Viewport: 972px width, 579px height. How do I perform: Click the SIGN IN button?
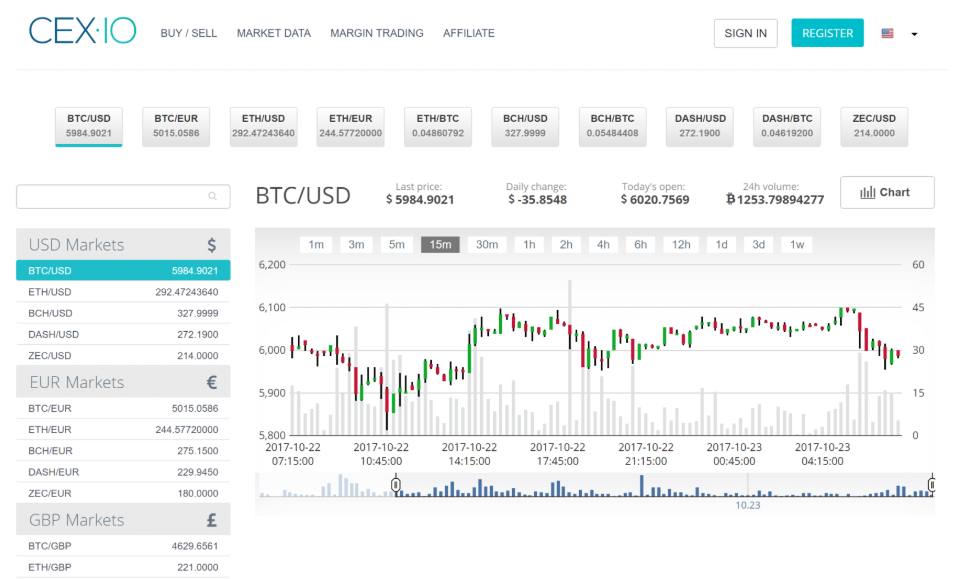pyautogui.click(x=745, y=32)
